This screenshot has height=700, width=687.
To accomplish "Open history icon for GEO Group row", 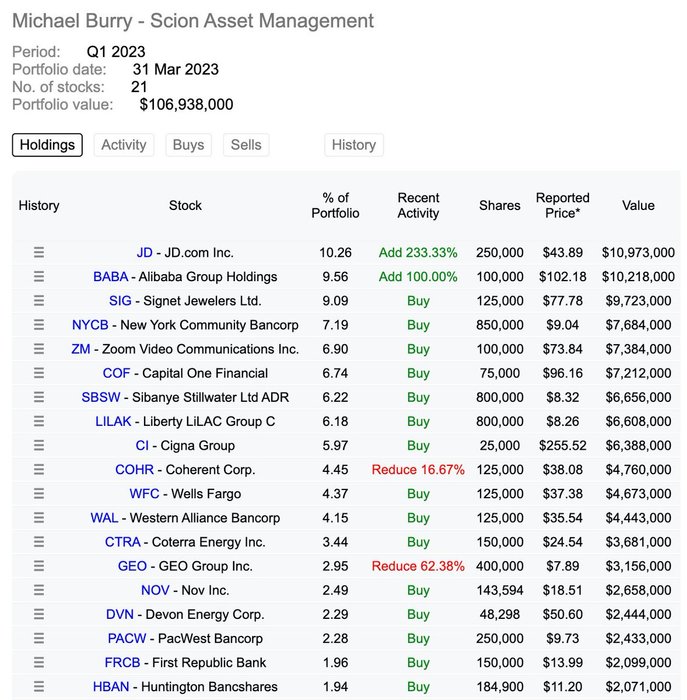I will (39, 566).
